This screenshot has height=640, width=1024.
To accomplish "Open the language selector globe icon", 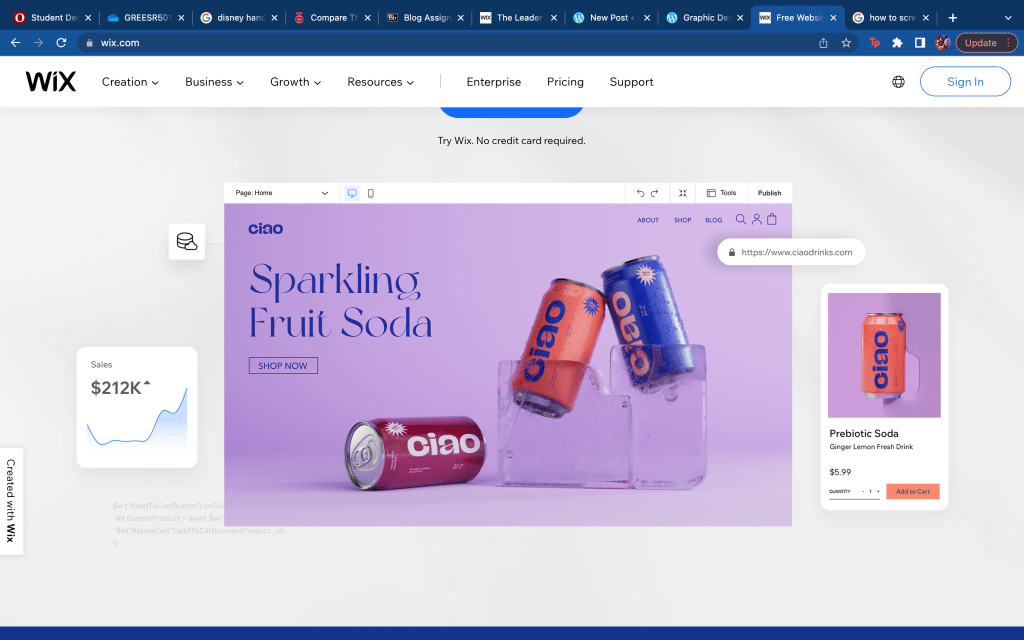I will (899, 82).
